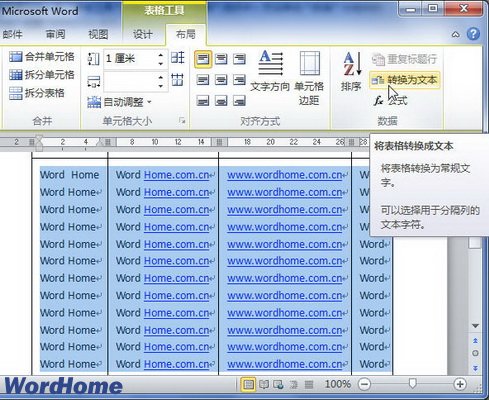This screenshot has height=400, width=489.
Task: Increase column width with up spinner
Action: coord(161,77)
